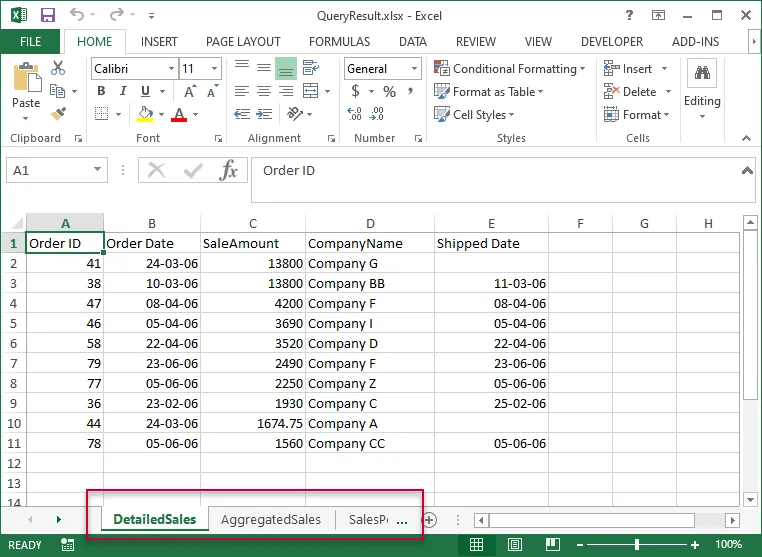This screenshot has width=762, height=557.
Task: Toggle bold formatting
Action: coord(101,91)
